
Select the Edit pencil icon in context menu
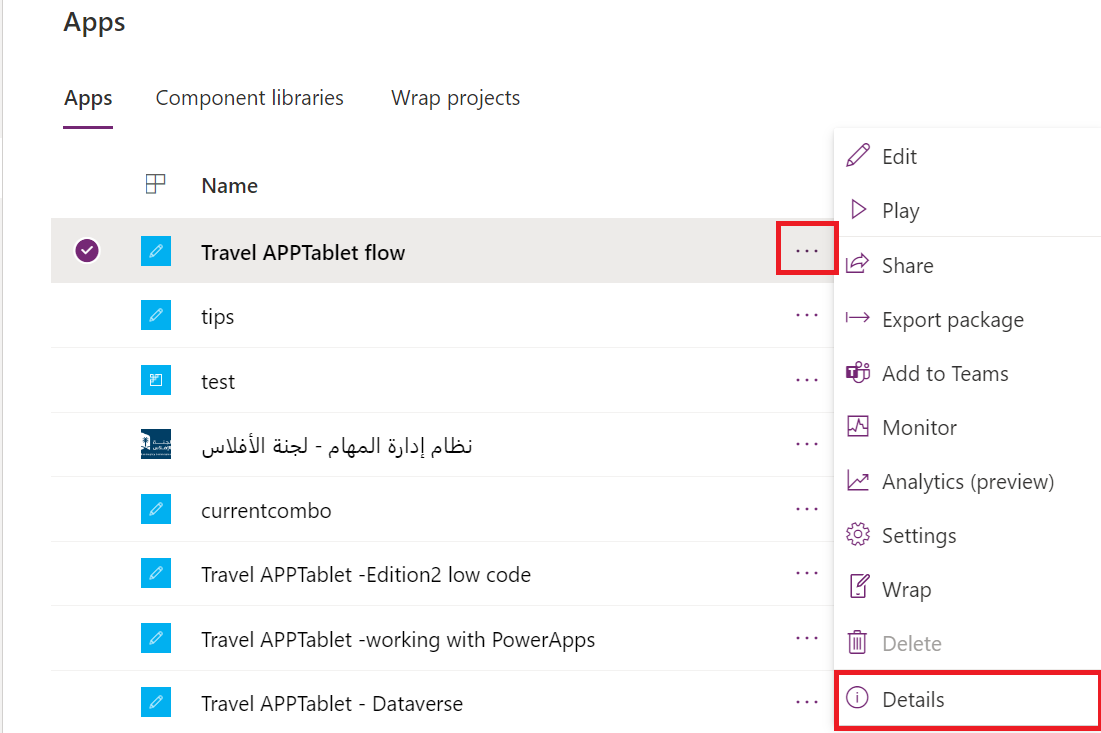(x=858, y=156)
